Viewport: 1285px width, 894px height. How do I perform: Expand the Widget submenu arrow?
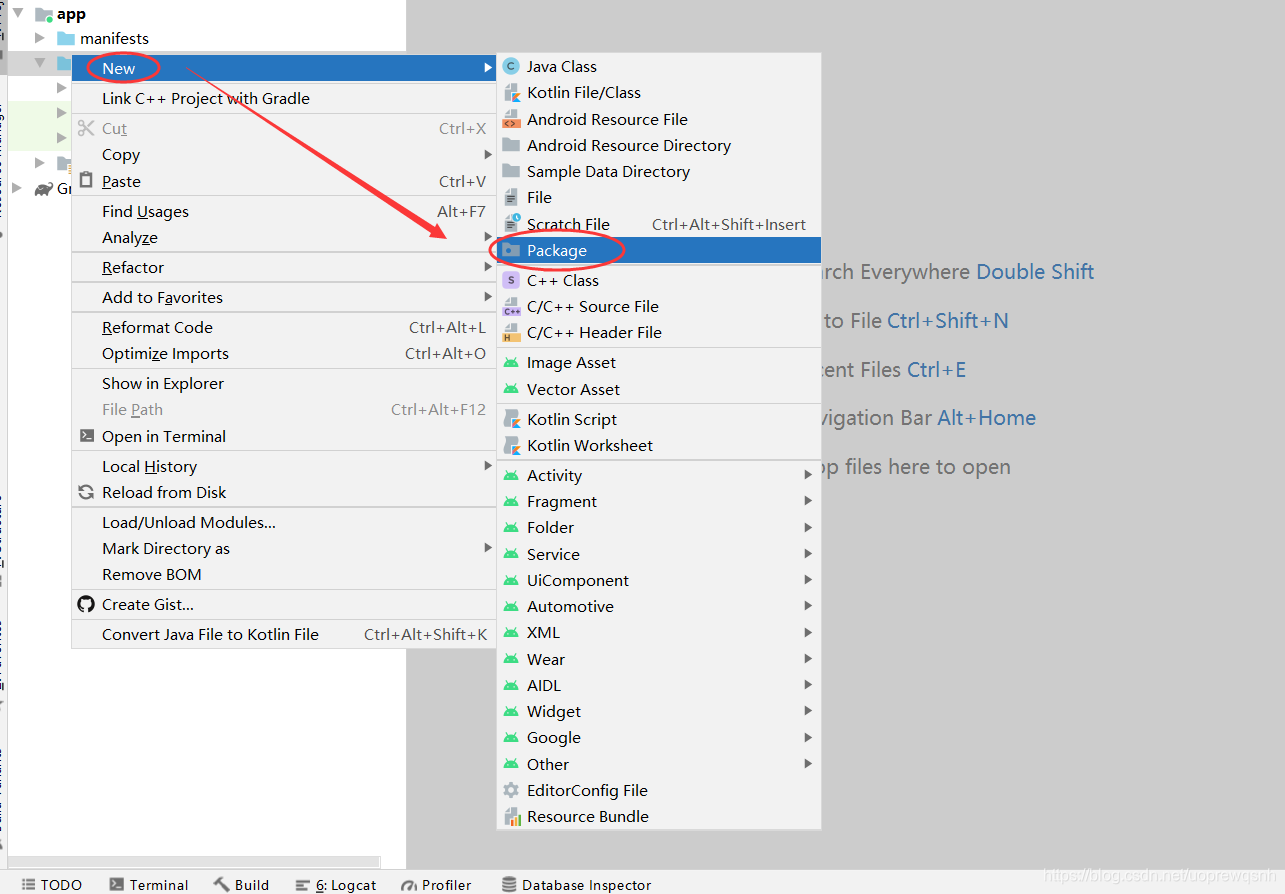[808, 712]
